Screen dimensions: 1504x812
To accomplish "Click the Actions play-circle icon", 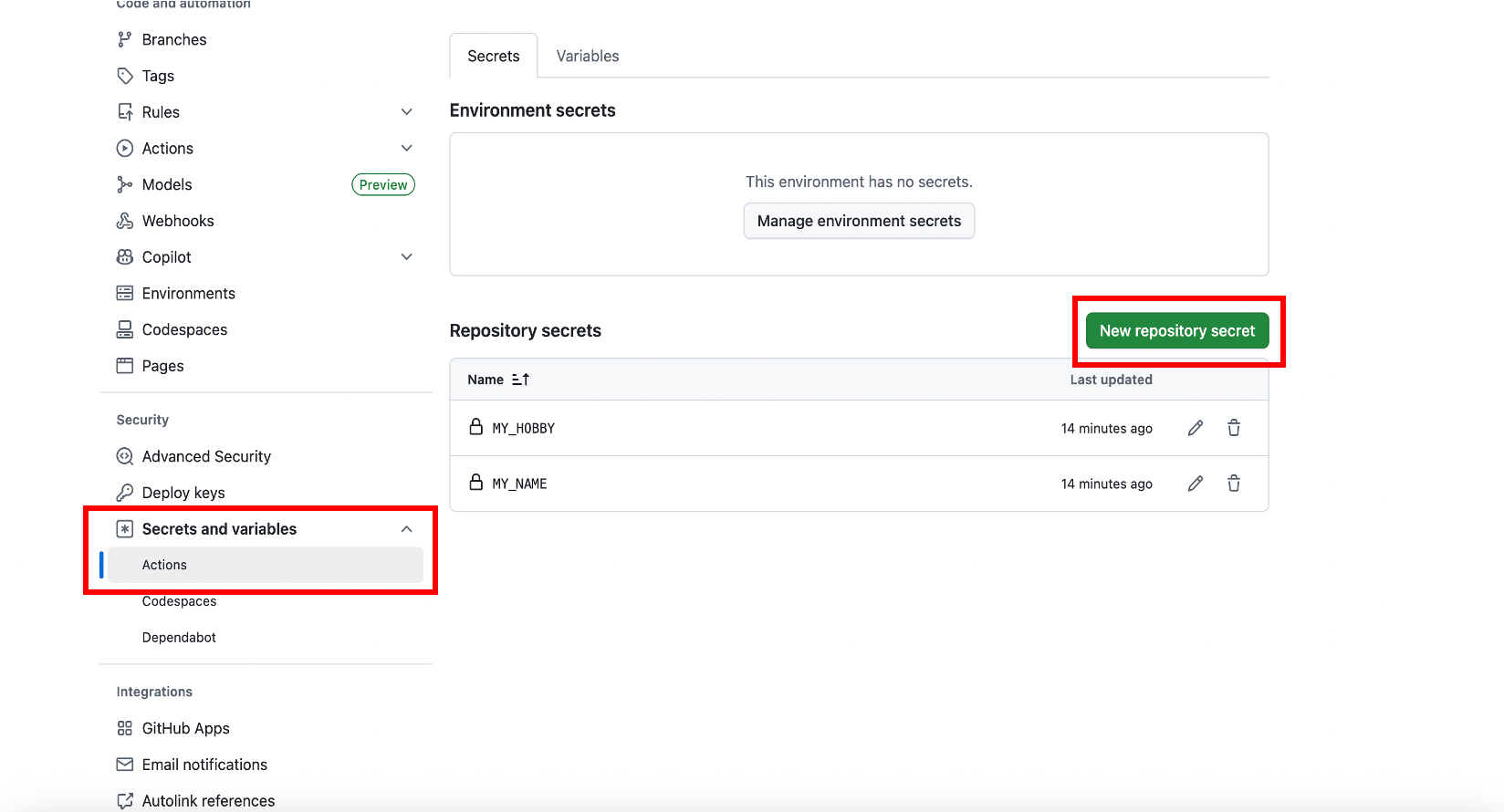I will tap(125, 148).
